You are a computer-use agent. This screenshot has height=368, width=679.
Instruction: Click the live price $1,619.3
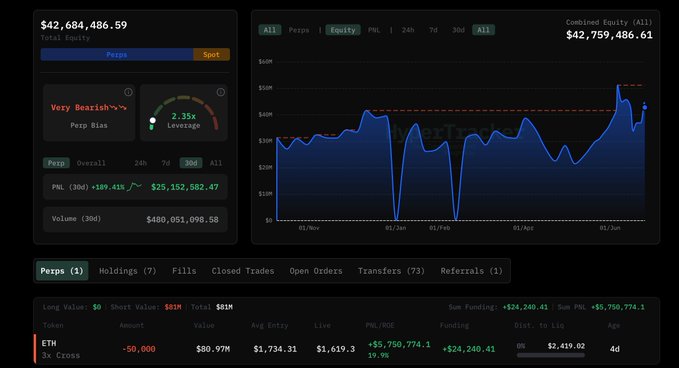pos(336,349)
